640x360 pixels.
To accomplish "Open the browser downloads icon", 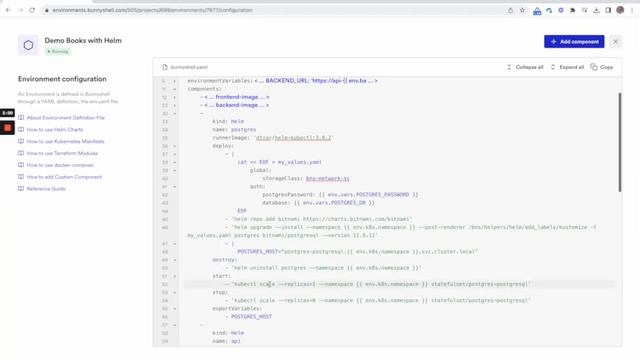I will 596,10.
